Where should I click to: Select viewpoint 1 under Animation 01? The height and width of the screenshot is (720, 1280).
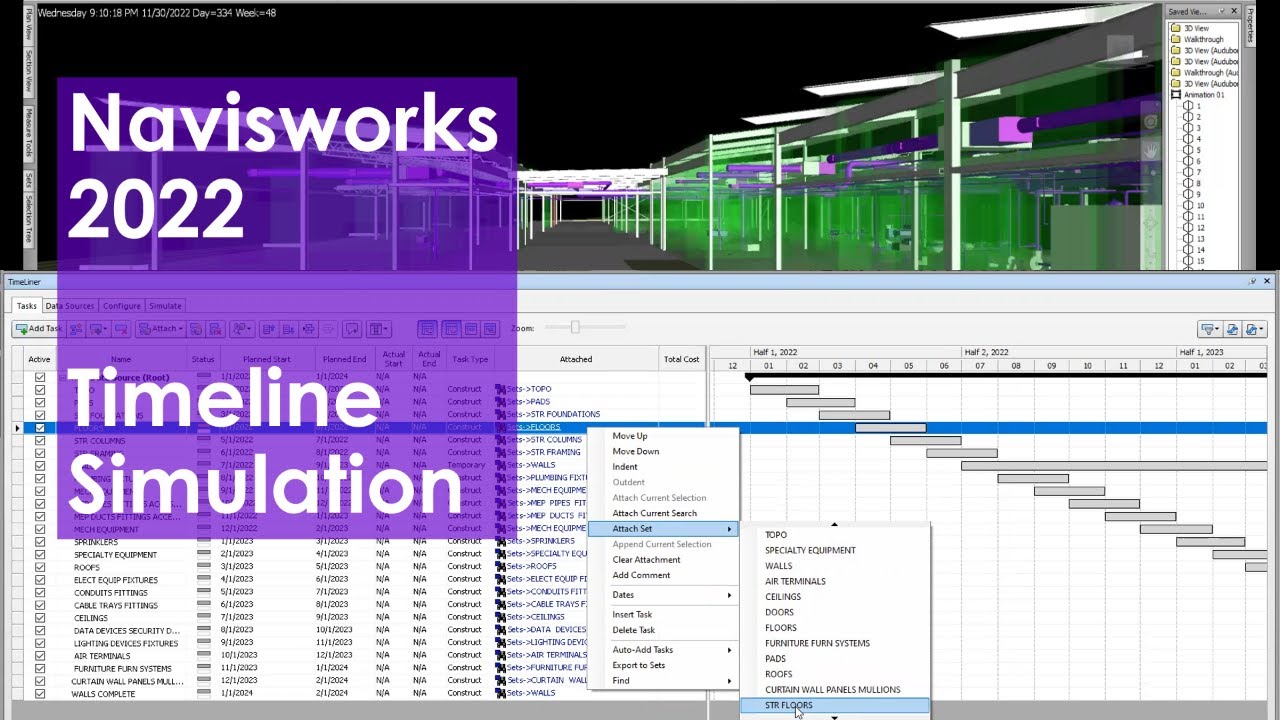1199,106
